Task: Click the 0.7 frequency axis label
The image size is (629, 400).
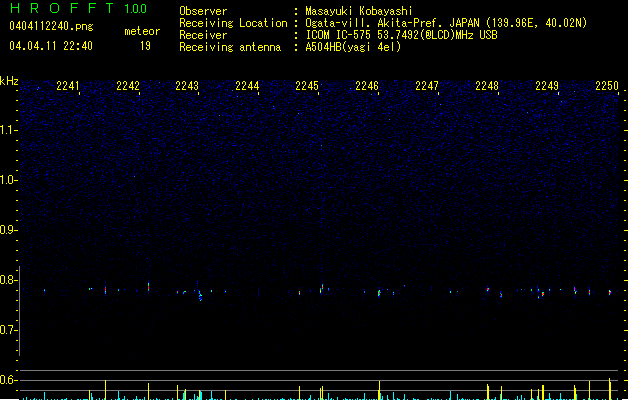Action: [x=7, y=330]
